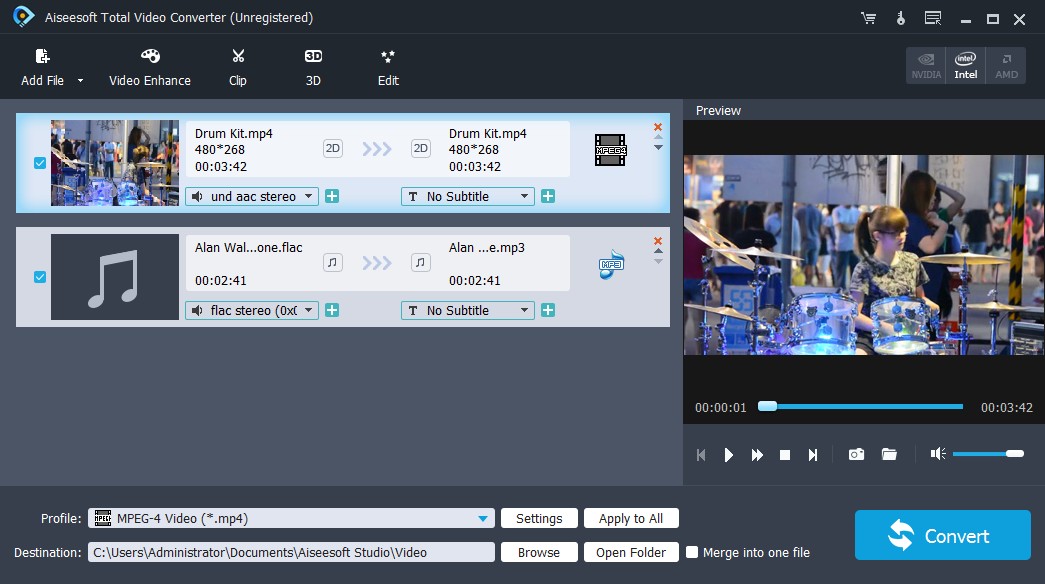Viewport: 1045px width, 584px height.
Task: Enable Intel hardware acceleration
Action: [964, 65]
